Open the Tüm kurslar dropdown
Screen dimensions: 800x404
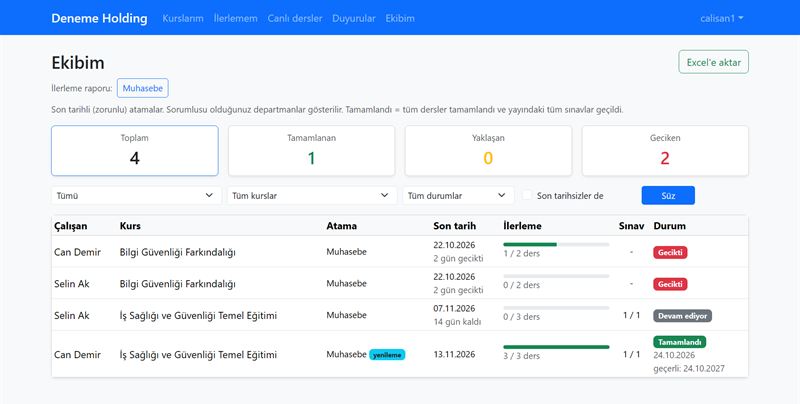[312, 195]
